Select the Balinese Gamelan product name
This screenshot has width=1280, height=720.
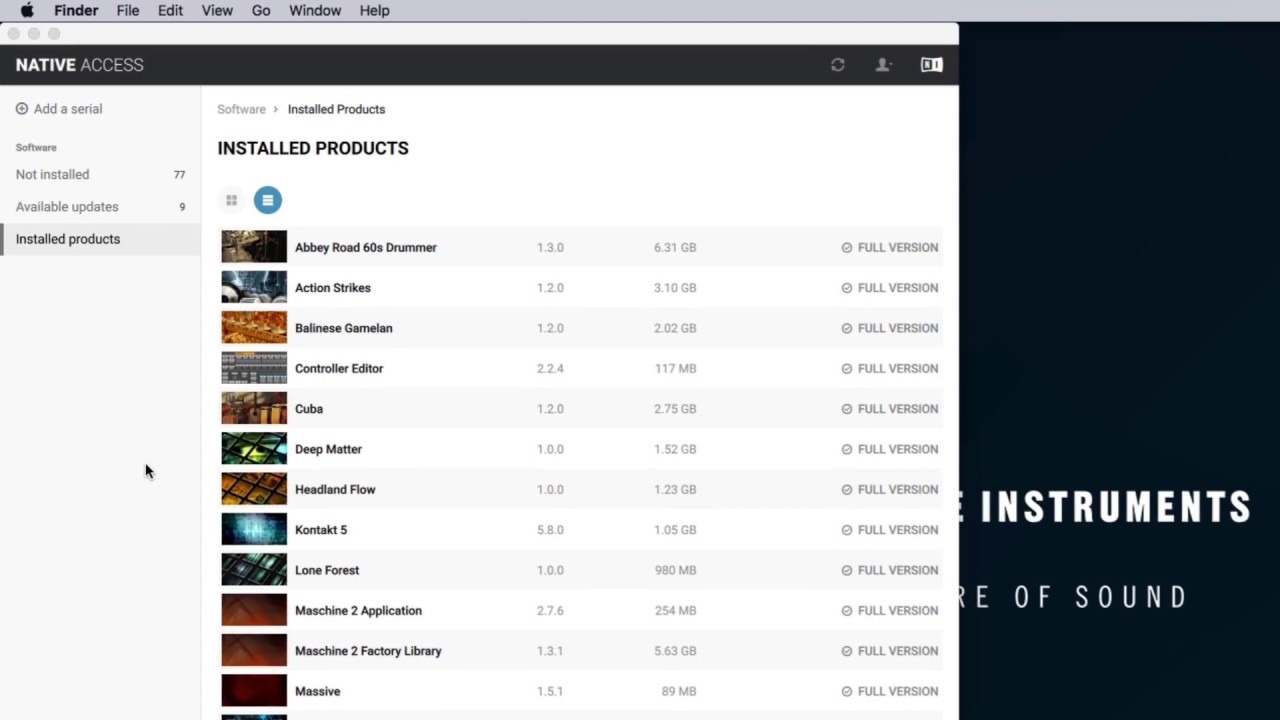click(344, 328)
